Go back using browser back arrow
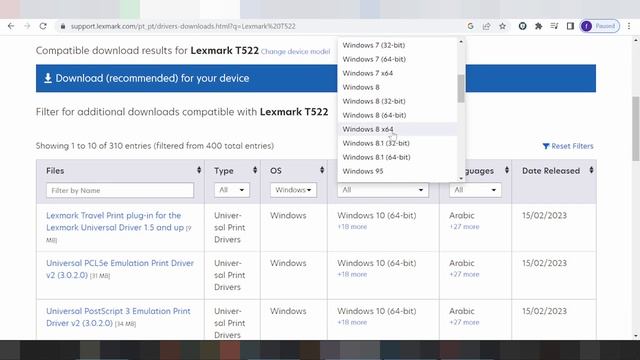Image resolution: width=640 pixels, height=360 pixels. pyautogui.click(x=11, y=26)
